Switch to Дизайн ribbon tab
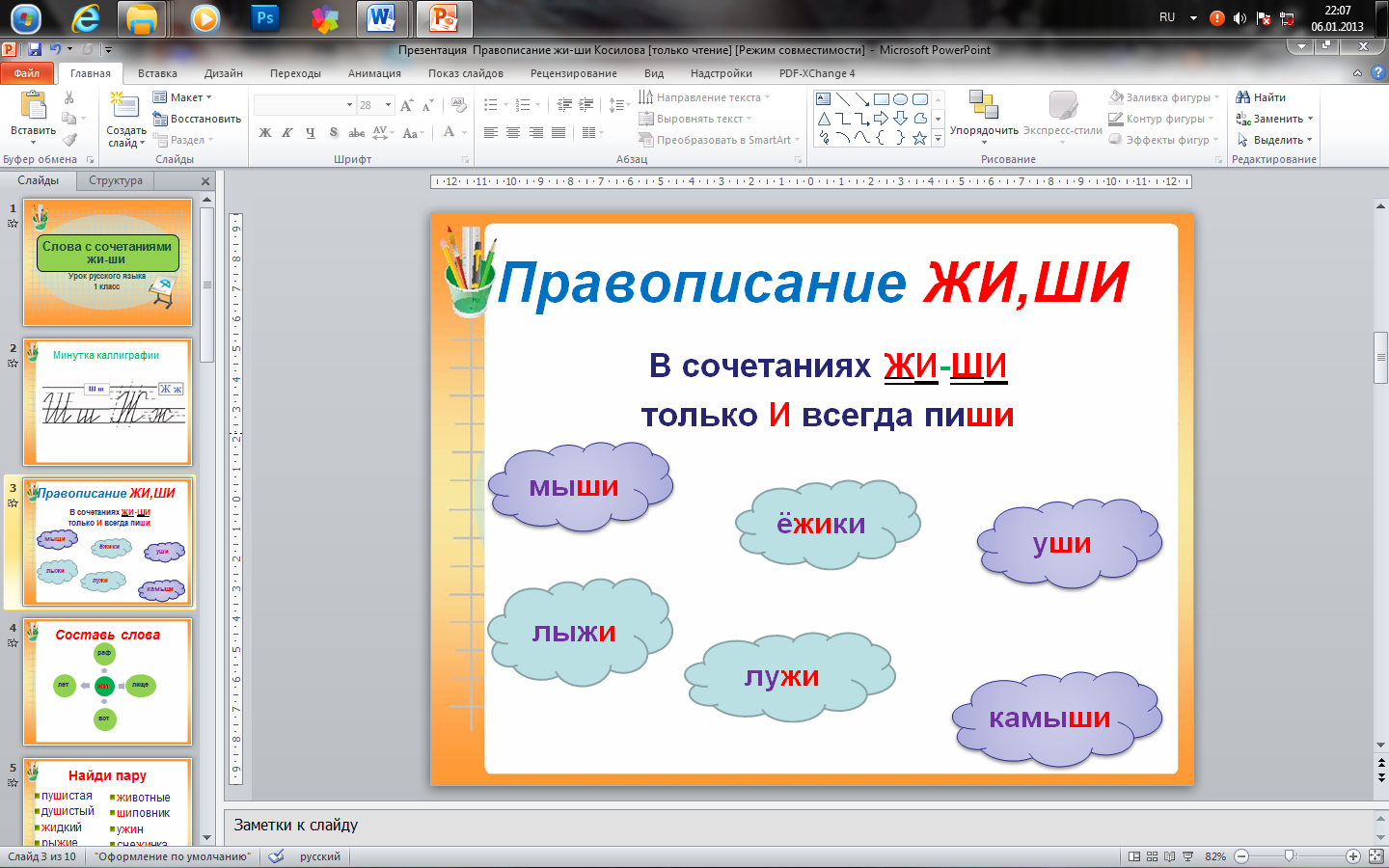The height and width of the screenshot is (868, 1389). pos(224,73)
